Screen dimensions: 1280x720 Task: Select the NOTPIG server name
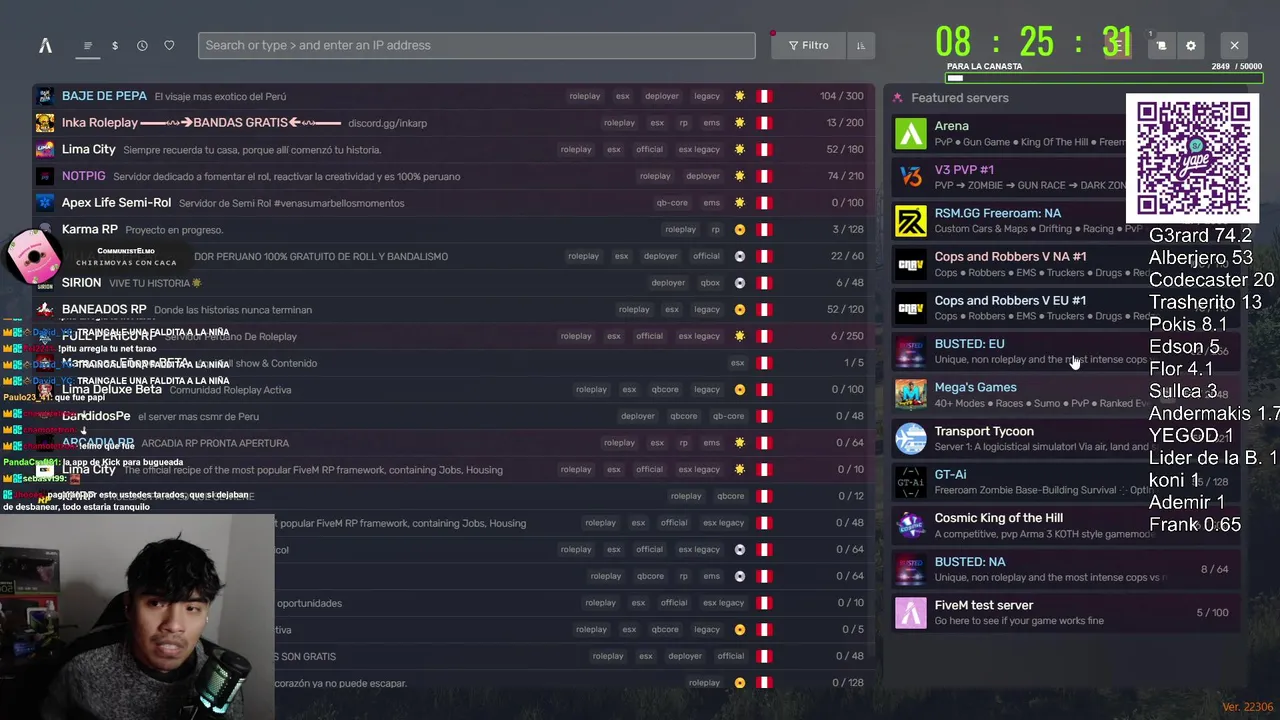click(x=83, y=176)
